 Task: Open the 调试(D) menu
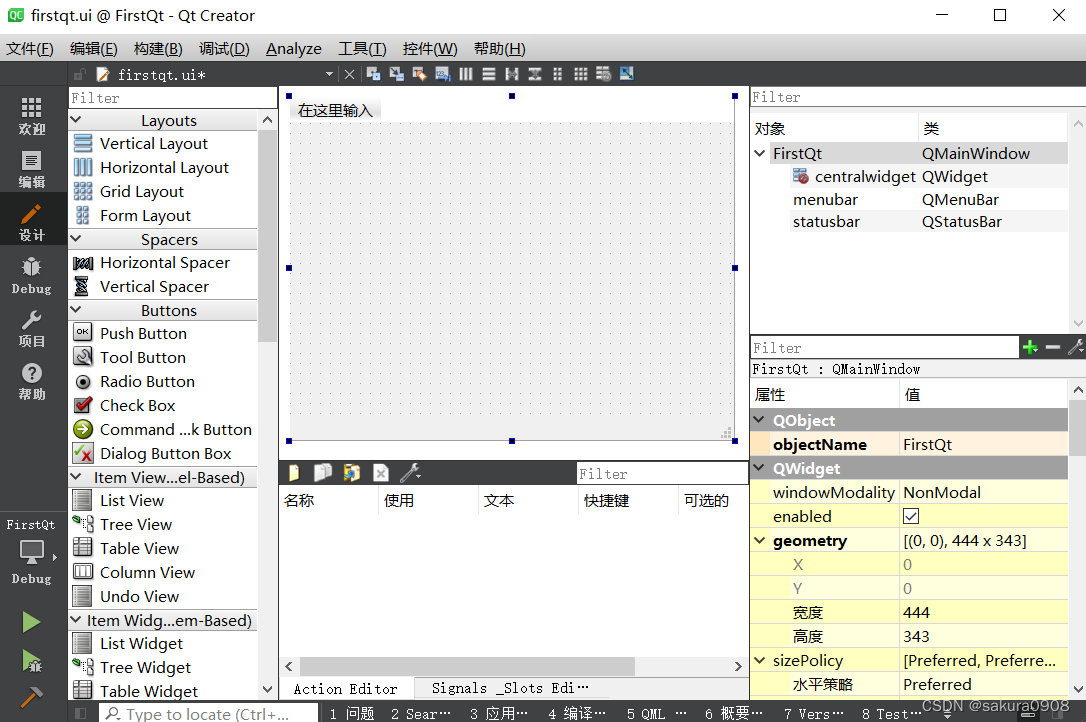click(224, 49)
